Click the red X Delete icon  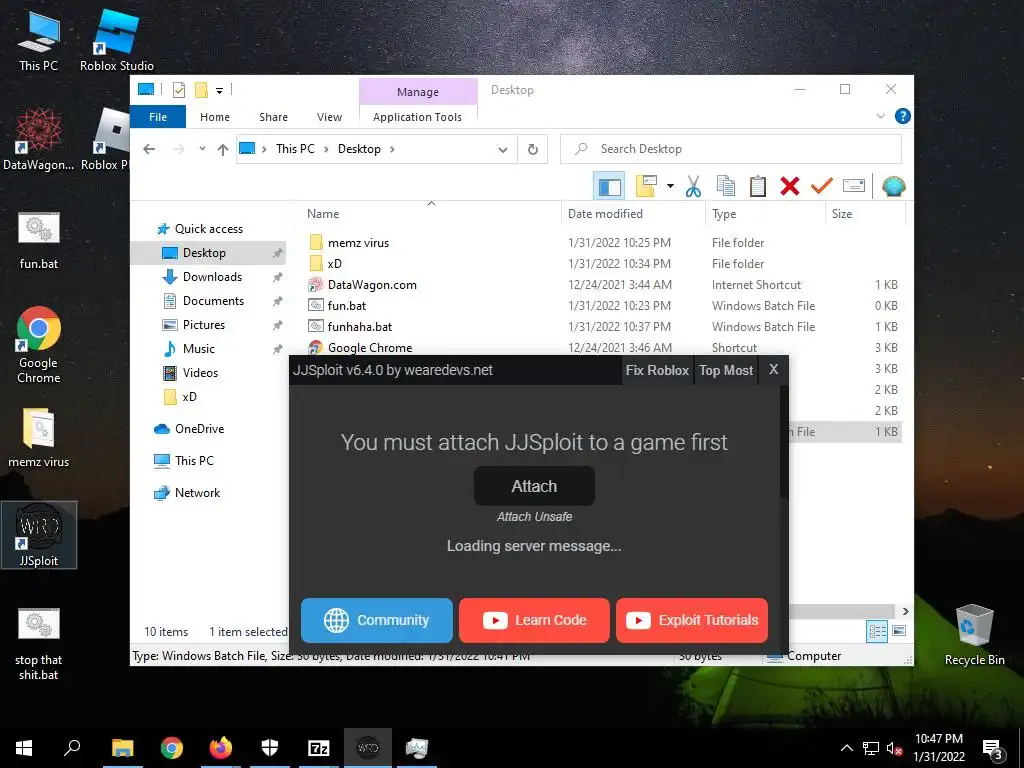(790, 187)
